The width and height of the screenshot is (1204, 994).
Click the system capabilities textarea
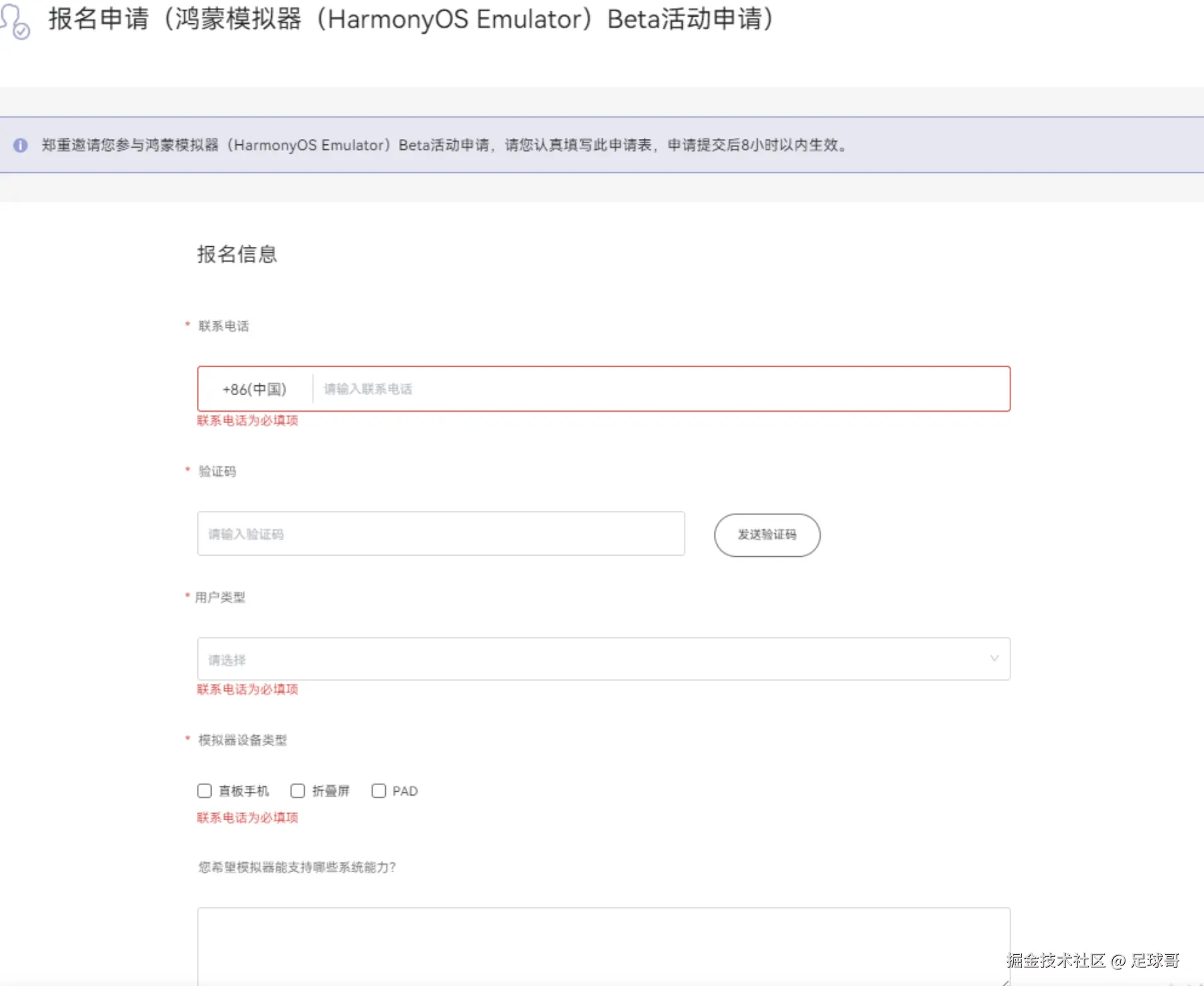[603, 946]
